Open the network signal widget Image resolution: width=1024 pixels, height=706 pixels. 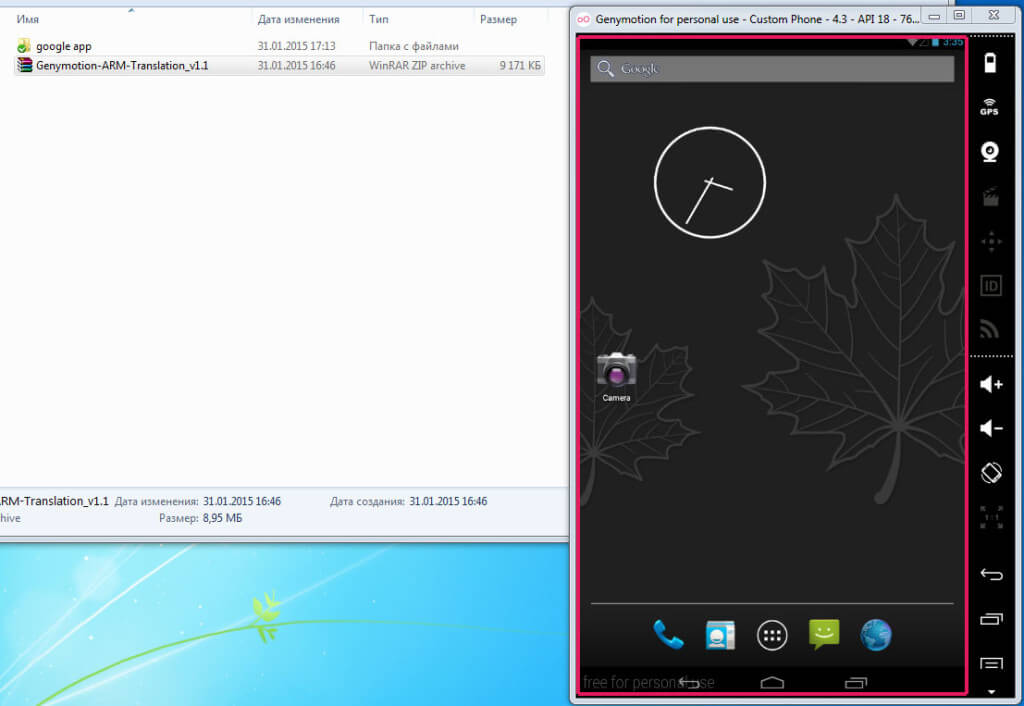coord(989,329)
